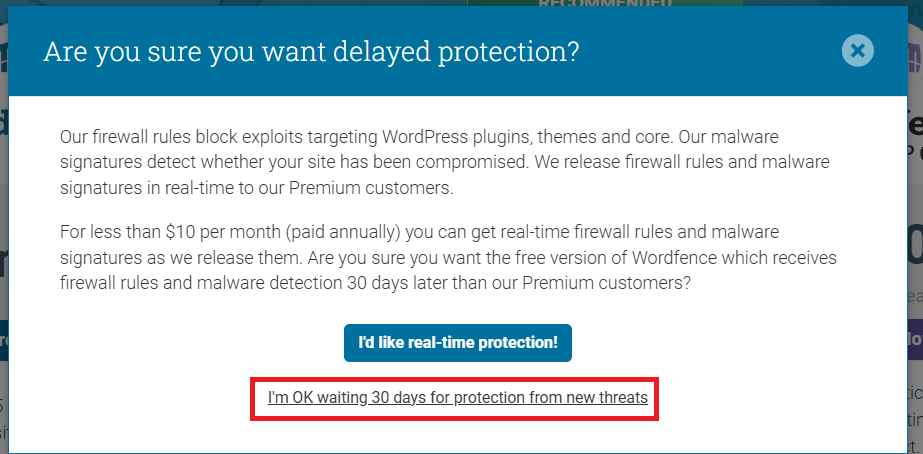Click the word "WordPress" in first paragraph

tap(426, 137)
